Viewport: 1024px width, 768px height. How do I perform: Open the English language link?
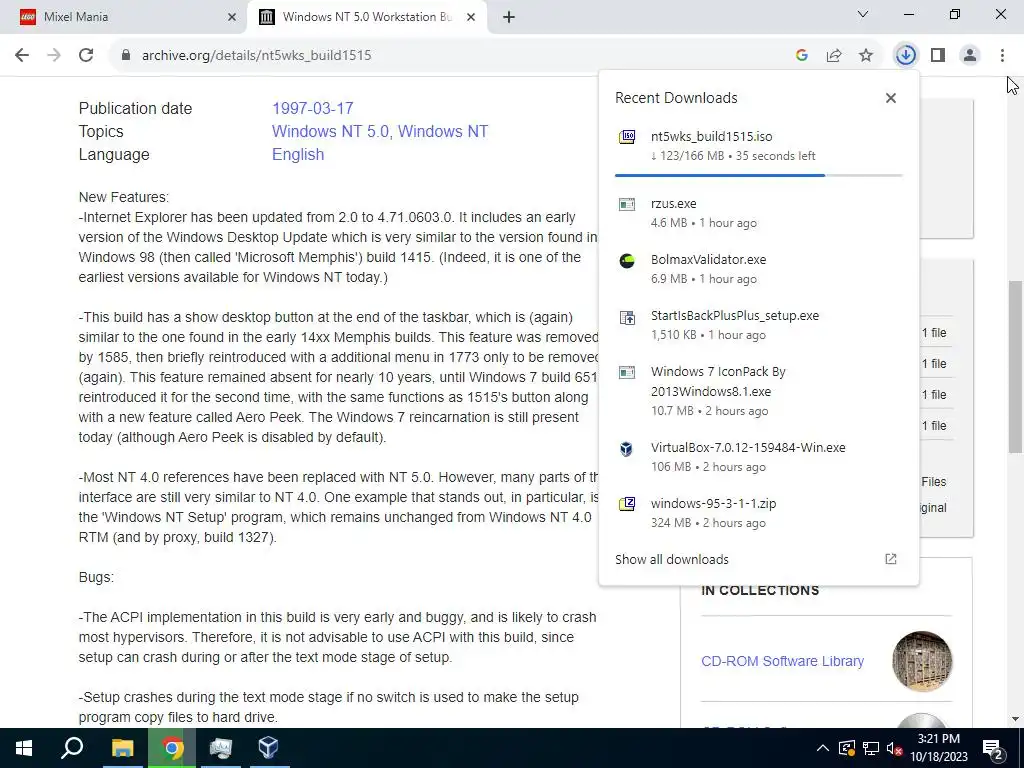[298, 155]
